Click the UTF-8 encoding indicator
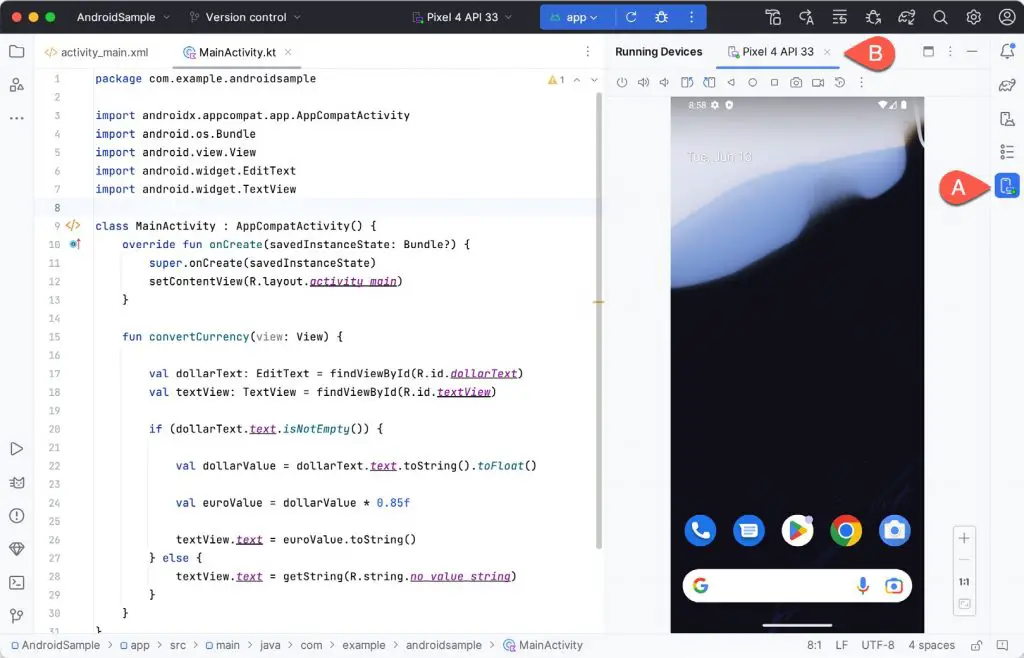 [x=878, y=645]
